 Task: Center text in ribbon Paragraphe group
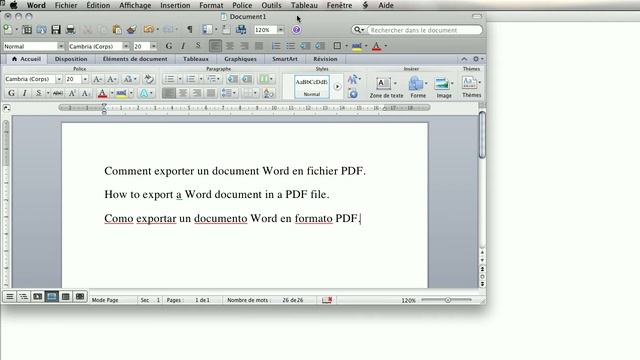point(182,93)
